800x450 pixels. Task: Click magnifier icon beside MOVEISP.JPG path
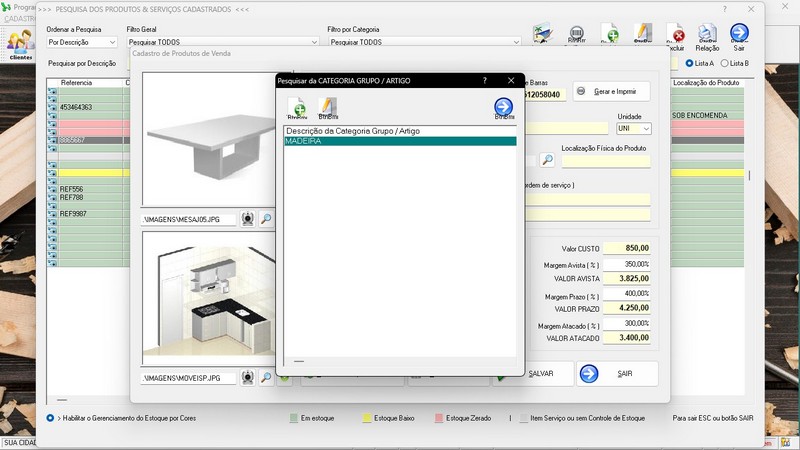[x=266, y=378]
